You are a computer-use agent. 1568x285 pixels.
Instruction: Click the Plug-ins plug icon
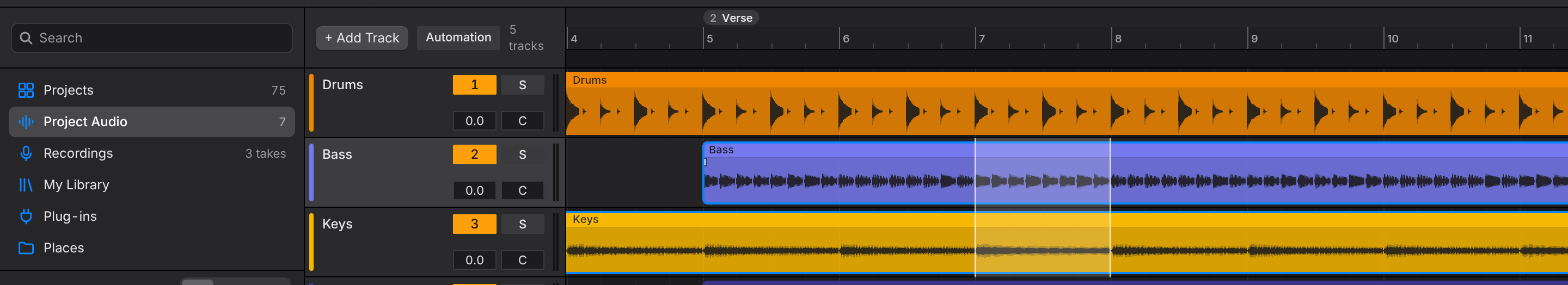tap(26, 216)
